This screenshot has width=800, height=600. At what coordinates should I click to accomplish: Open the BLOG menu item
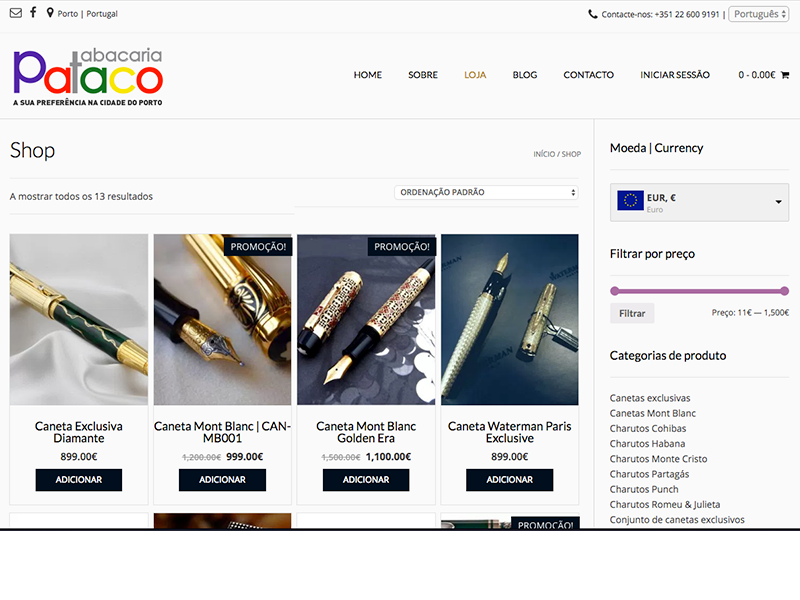(x=525, y=75)
